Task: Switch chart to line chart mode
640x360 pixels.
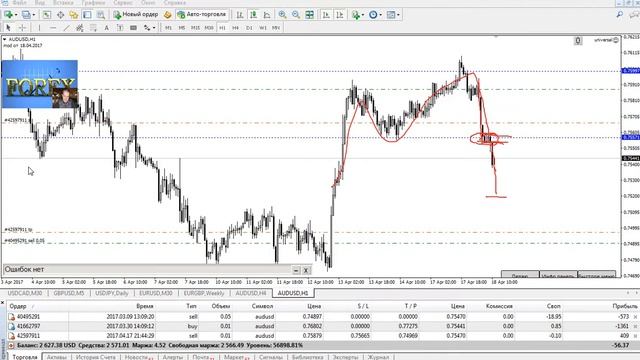Action: [x=267, y=15]
